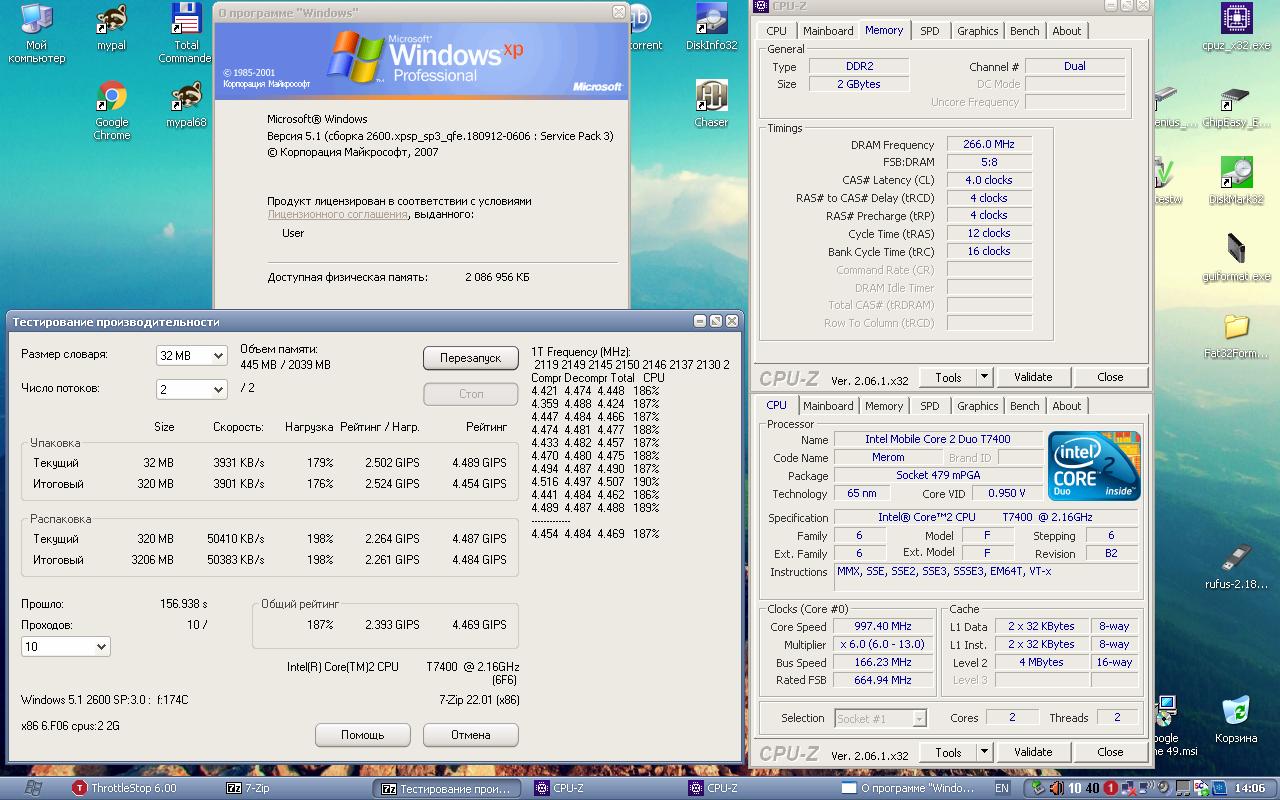The height and width of the screenshot is (800, 1280).
Task: Click the EN language indicator
Action: 1002,788
